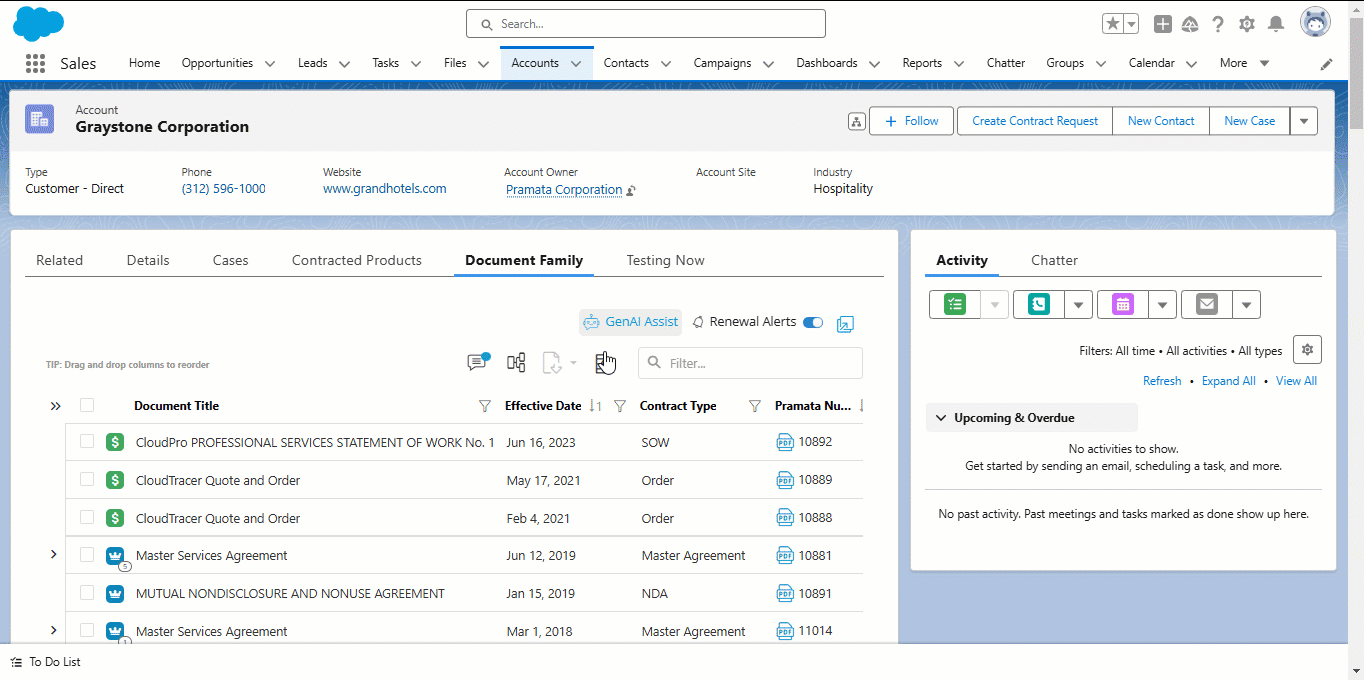Screen dimensions: 1364x680
Task: Open Accounts tab dropdown arrow
Action: (x=576, y=64)
